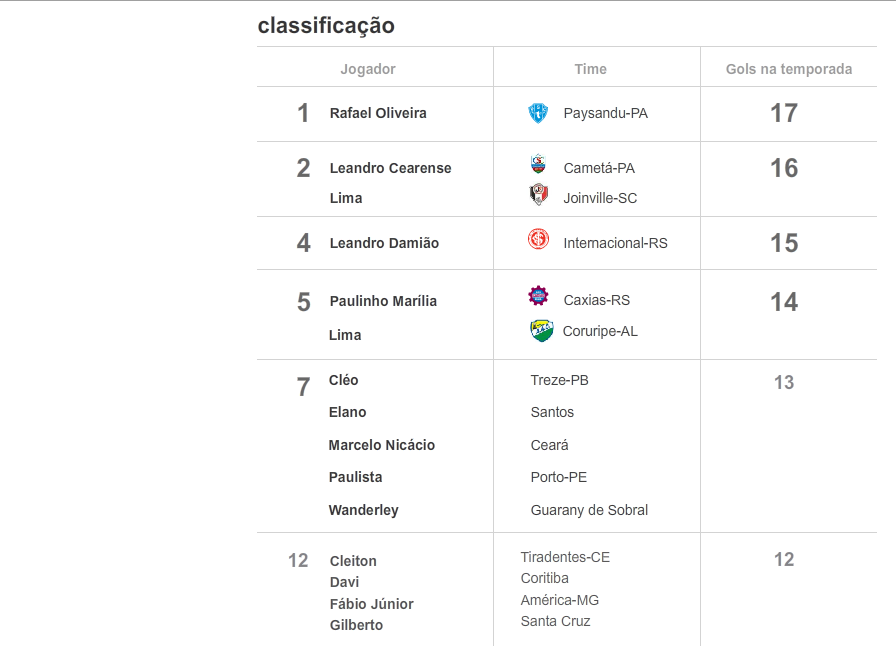Click player Elano in rank seven
896x656 pixels.
pos(347,412)
